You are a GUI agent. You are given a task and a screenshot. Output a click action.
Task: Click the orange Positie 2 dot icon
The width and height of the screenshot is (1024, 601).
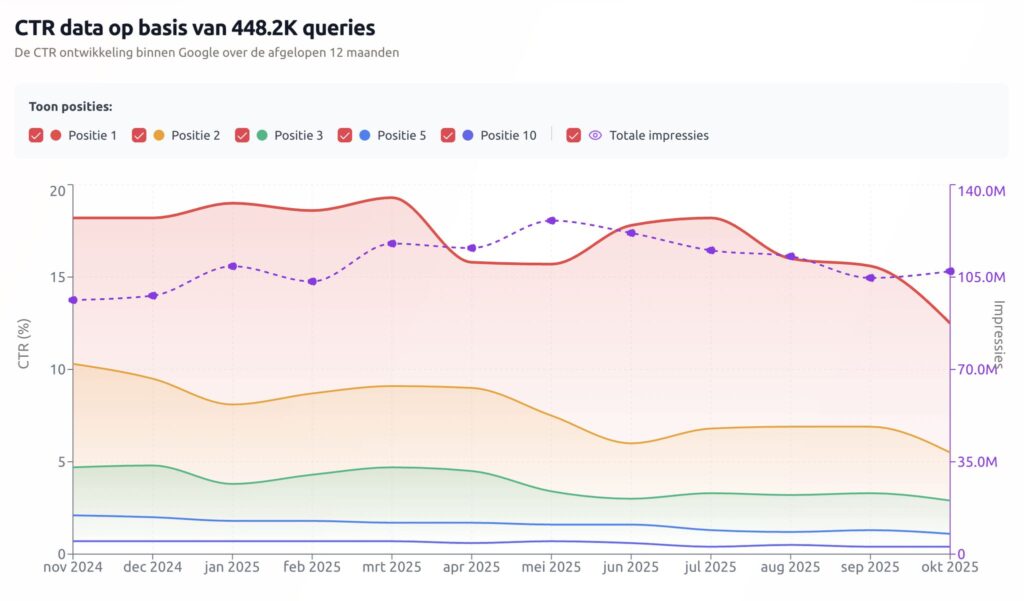click(160, 135)
